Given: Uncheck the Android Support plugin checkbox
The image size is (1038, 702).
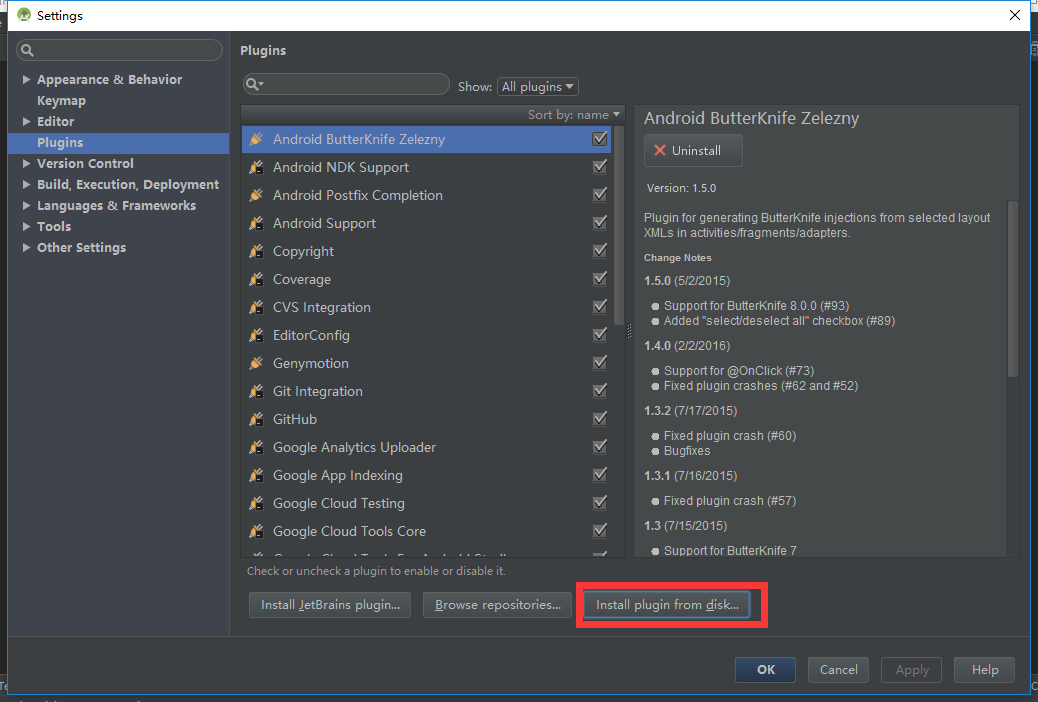Looking at the screenshot, I should 600,223.
